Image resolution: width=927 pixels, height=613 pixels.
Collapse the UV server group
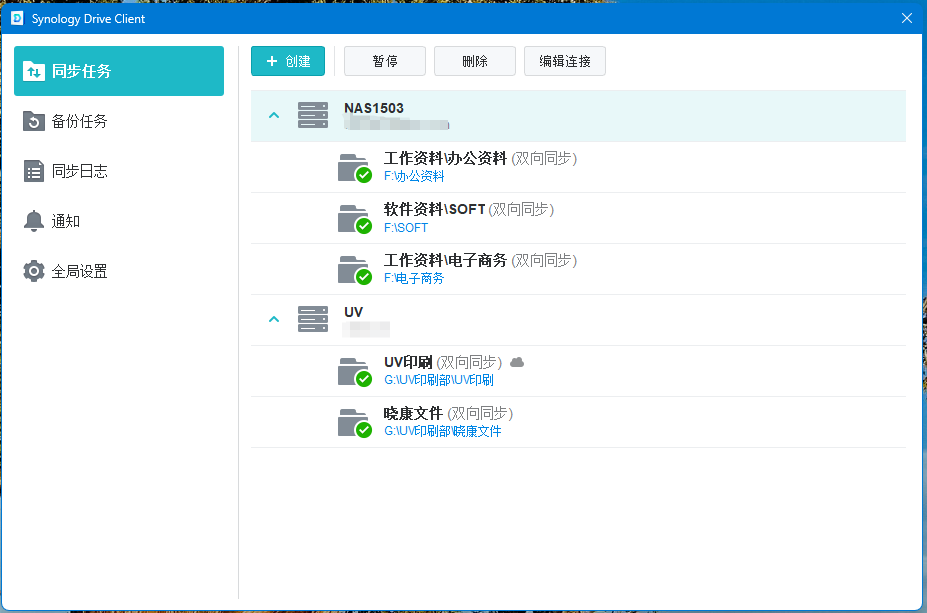(x=273, y=320)
